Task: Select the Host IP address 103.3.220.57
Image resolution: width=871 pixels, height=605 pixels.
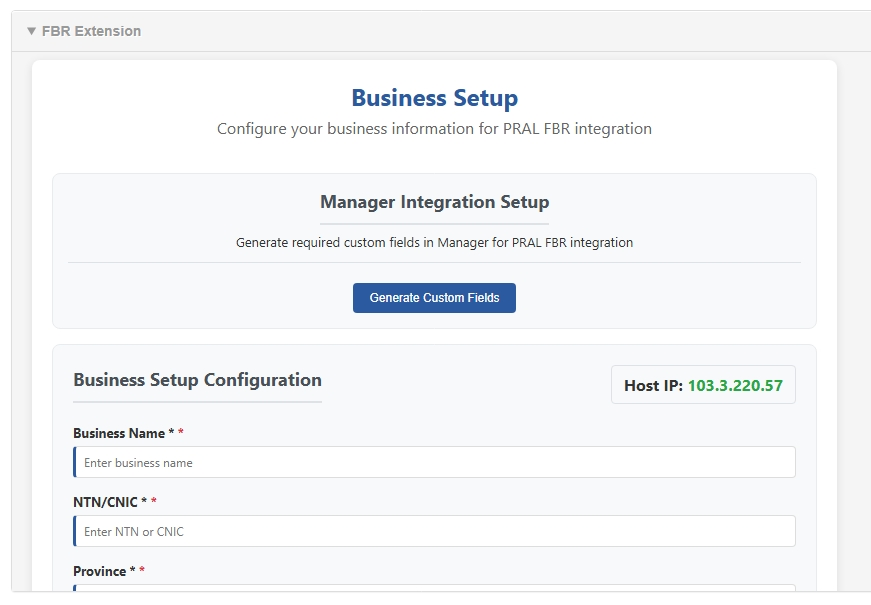Action: click(x=735, y=386)
